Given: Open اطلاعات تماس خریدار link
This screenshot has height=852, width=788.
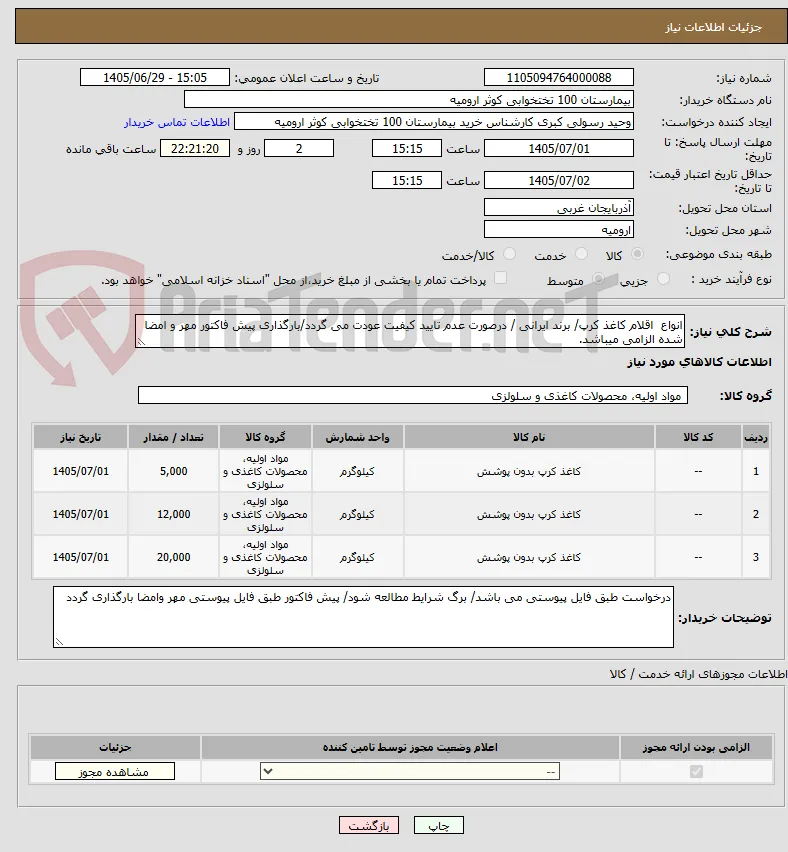Looking at the screenshot, I should coord(177,122).
